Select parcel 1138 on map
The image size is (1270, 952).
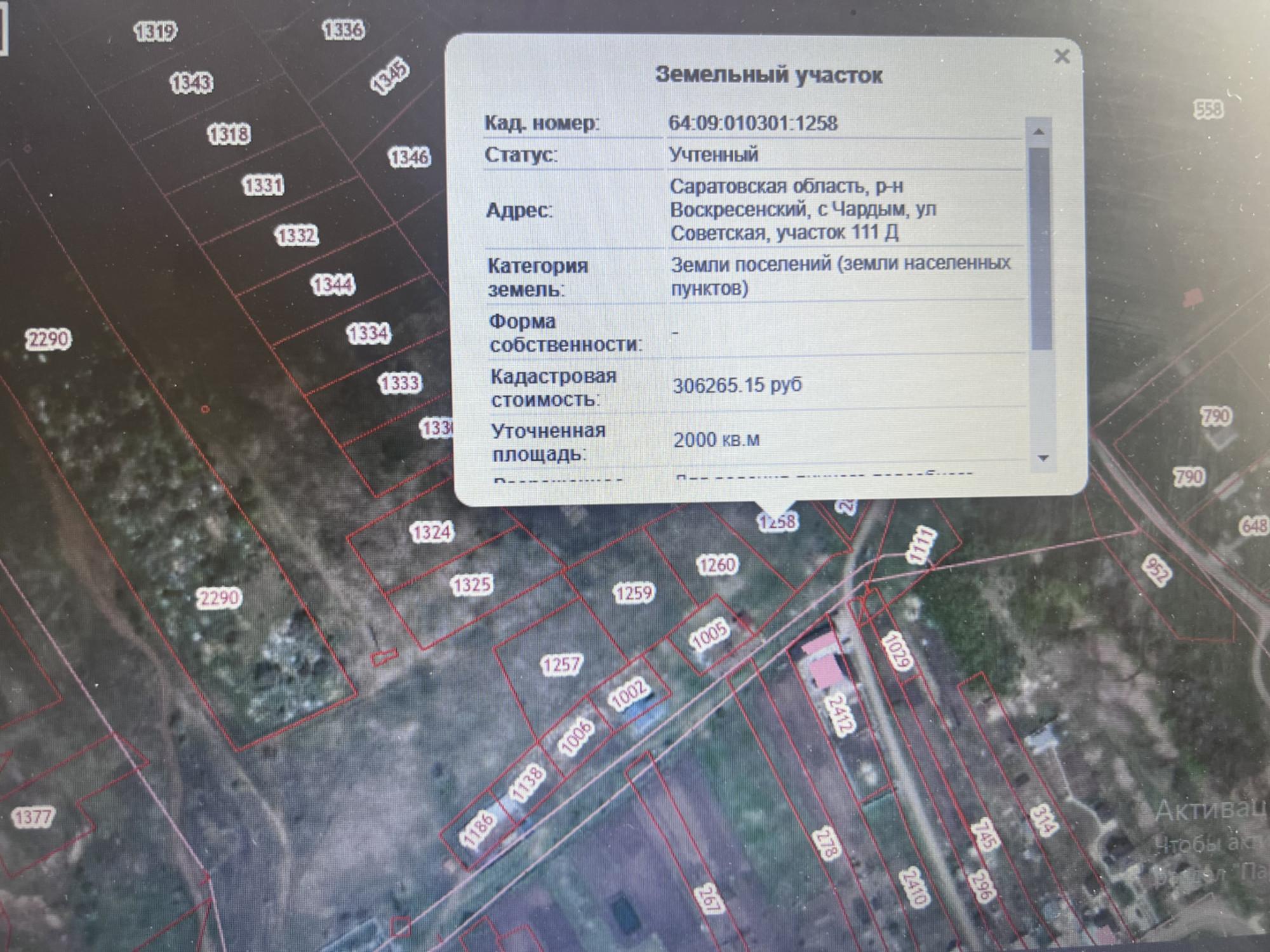[527, 783]
